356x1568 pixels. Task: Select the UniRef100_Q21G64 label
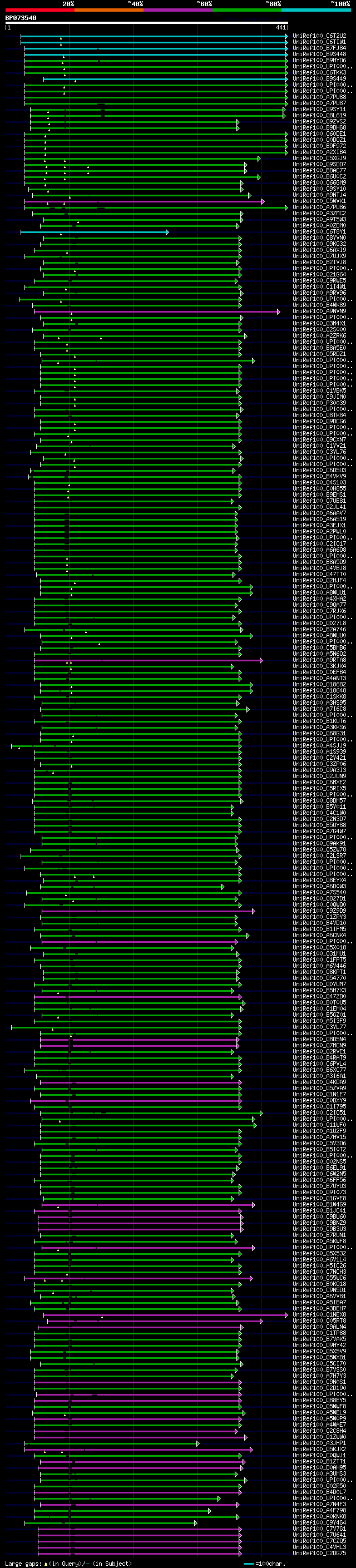pos(319,275)
